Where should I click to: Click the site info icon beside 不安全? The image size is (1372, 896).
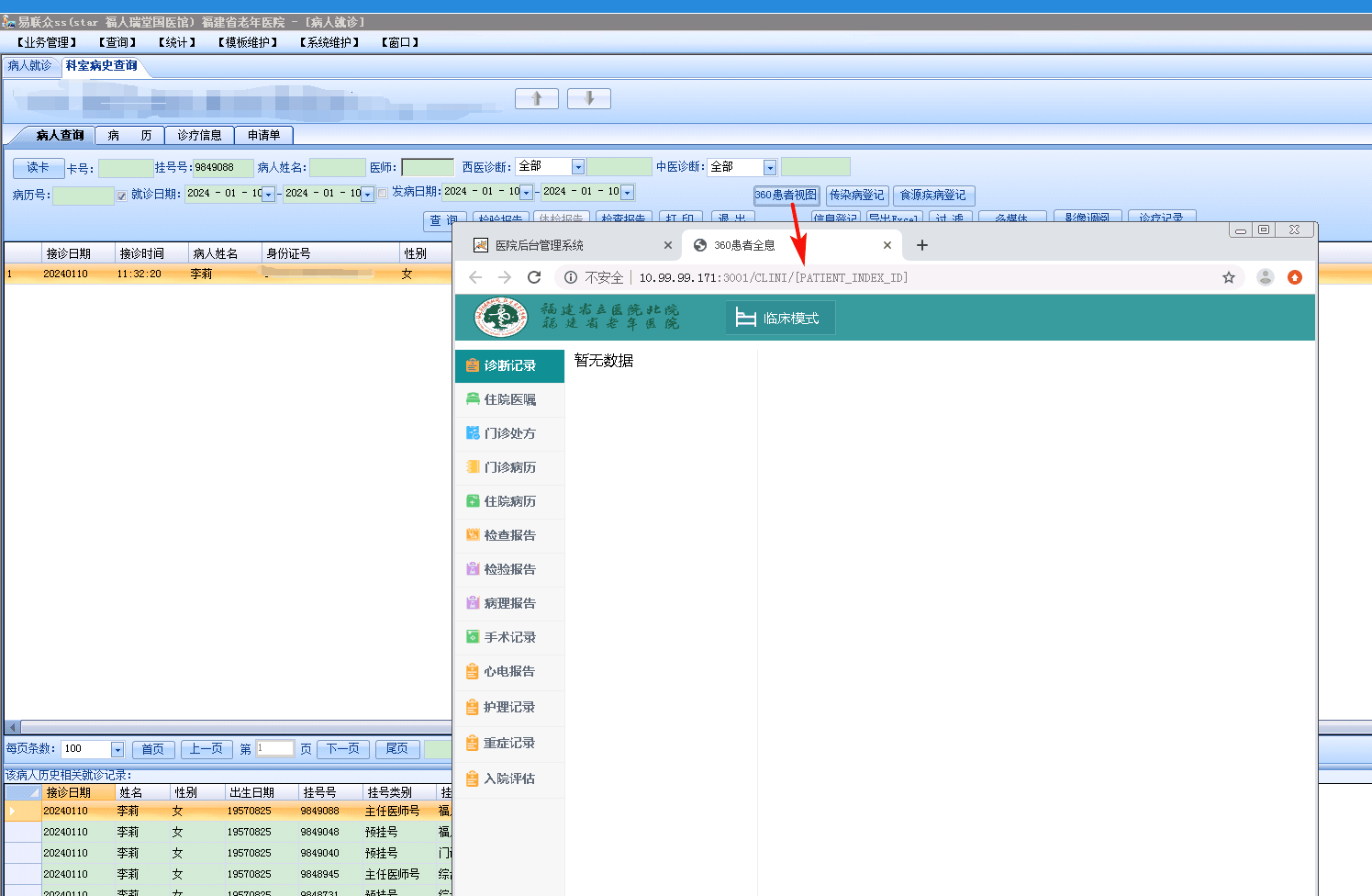[x=571, y=277]
